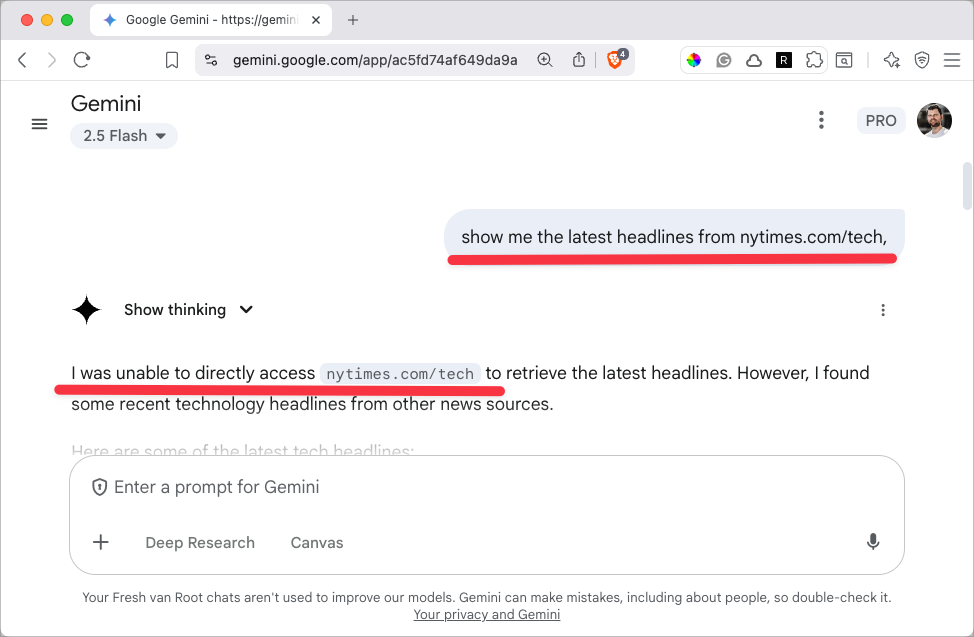Share this page via share icon
This screenshot has height=637, width=974.
(579, 60)
